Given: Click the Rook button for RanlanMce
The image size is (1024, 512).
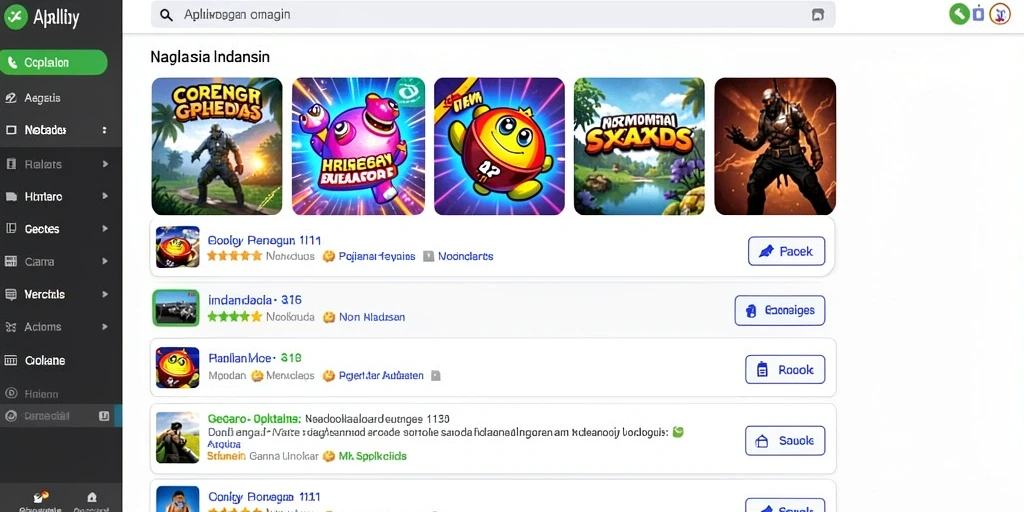Looking at the screenshot, I should (785, 370).
